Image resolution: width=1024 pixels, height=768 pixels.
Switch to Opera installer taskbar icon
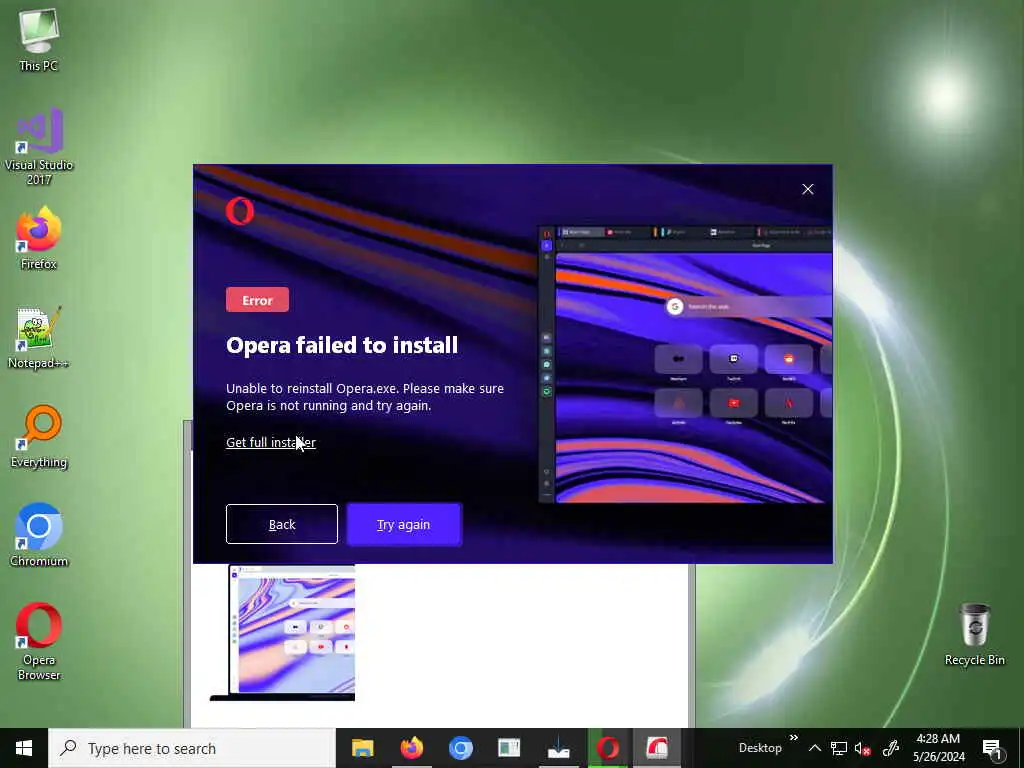[x=607, y=748]
